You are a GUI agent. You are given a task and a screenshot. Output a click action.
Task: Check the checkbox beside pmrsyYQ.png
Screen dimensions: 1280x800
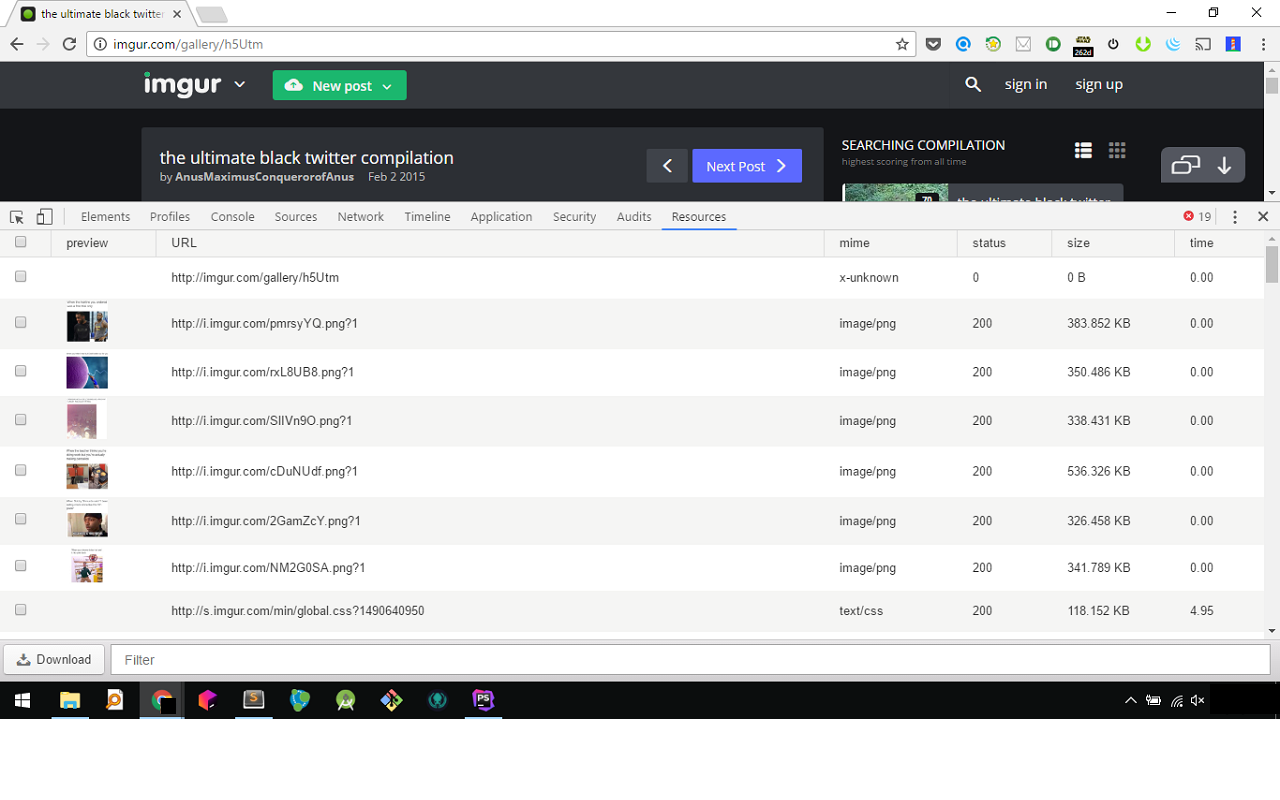pyautogui.click(x=20, y=323)
